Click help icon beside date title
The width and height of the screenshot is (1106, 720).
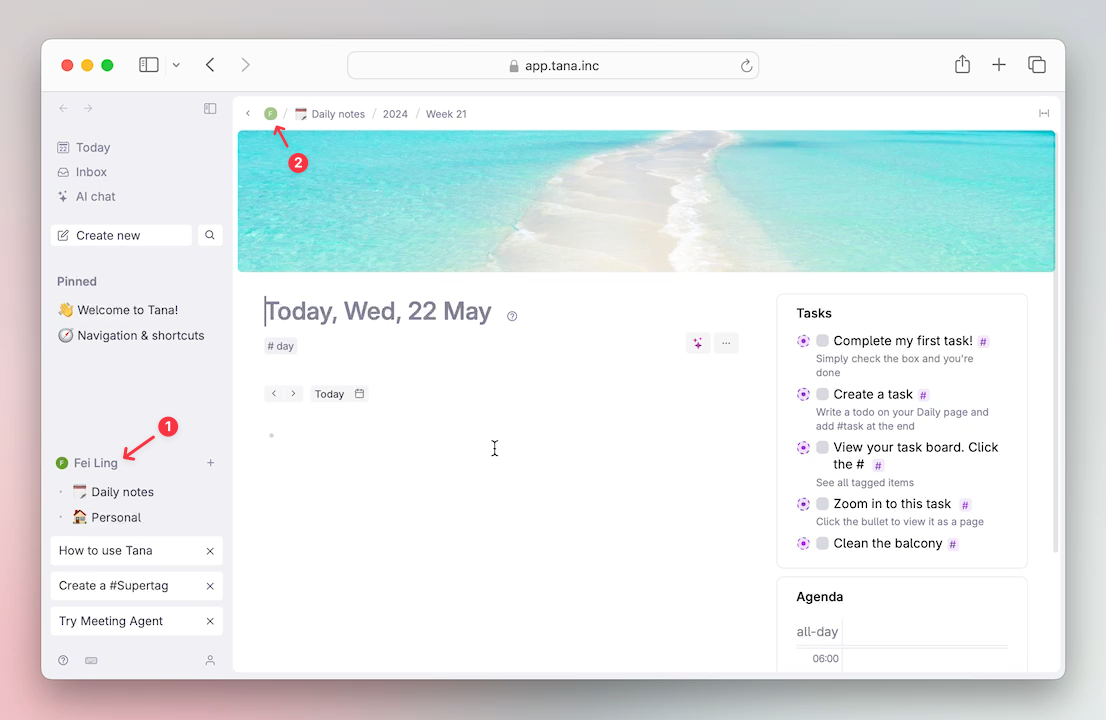(x=512, y=316)
